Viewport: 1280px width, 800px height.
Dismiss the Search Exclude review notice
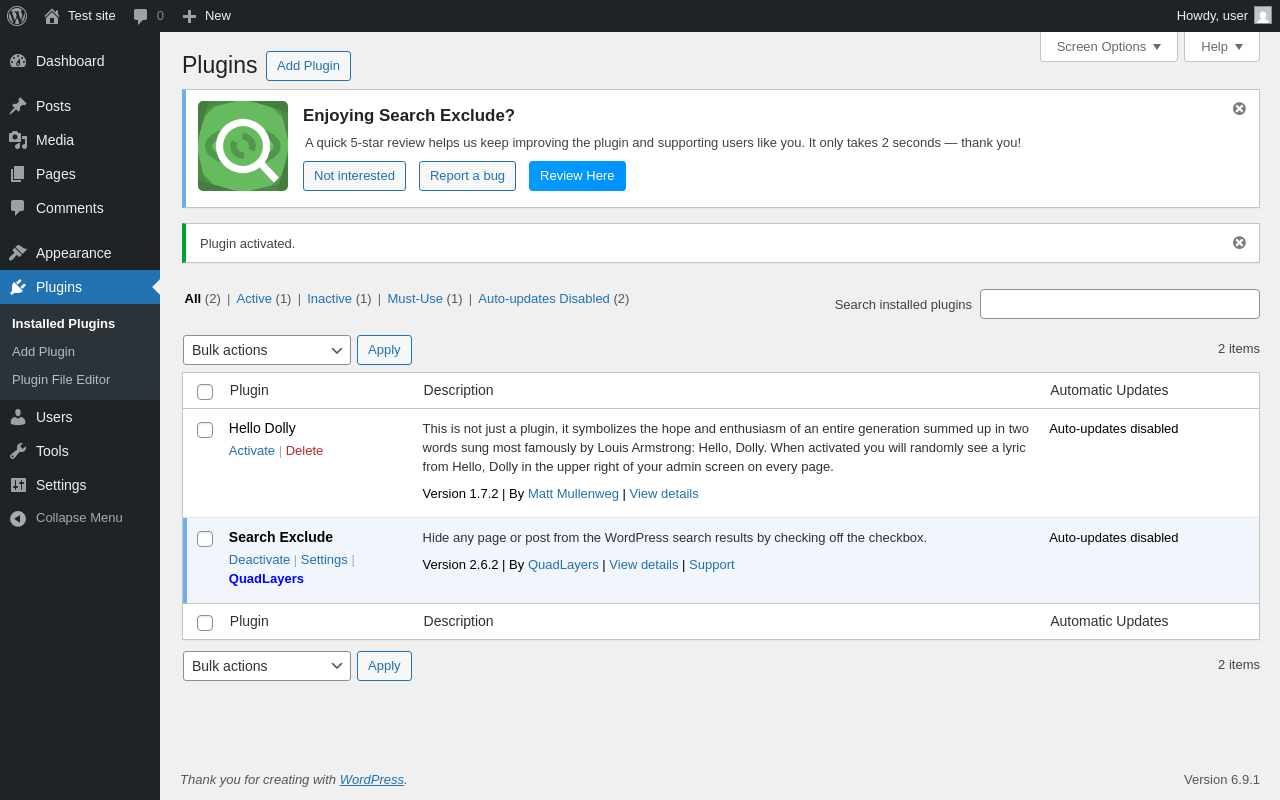(1239, 108)
